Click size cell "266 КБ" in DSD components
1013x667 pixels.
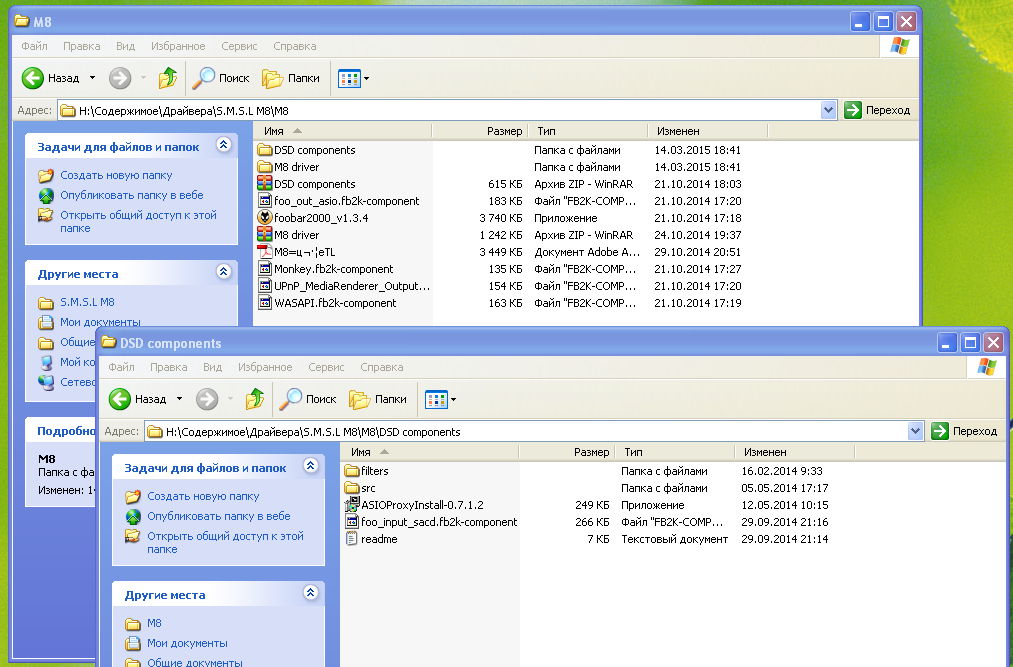(x=592, y=522)
